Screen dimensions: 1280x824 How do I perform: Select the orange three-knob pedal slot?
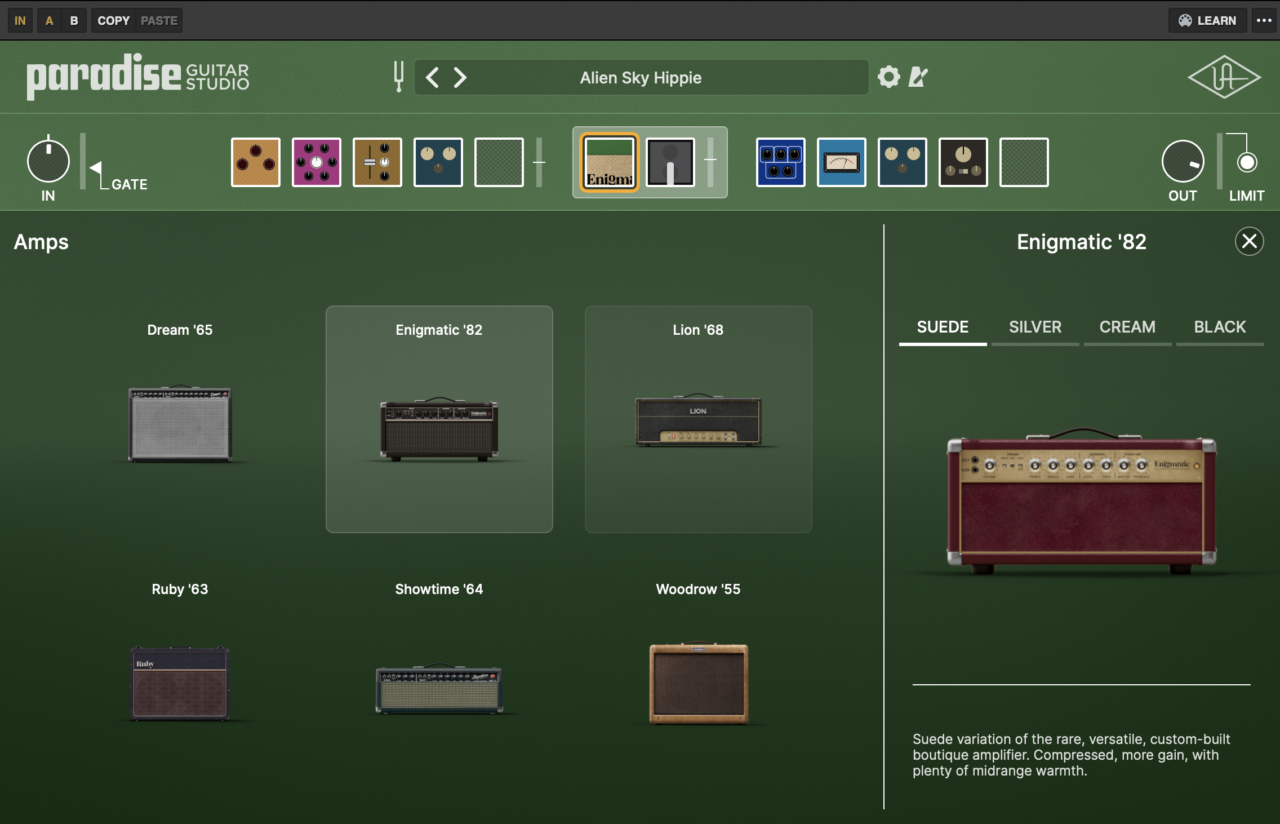256,162
